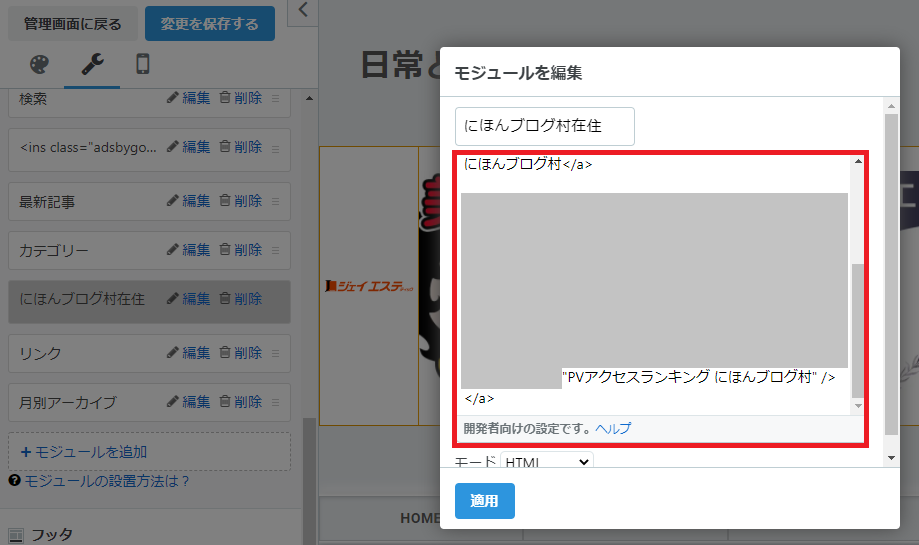
Task: Click drag handle icon of カテゴリー row
Action: (x=275, y=250)
